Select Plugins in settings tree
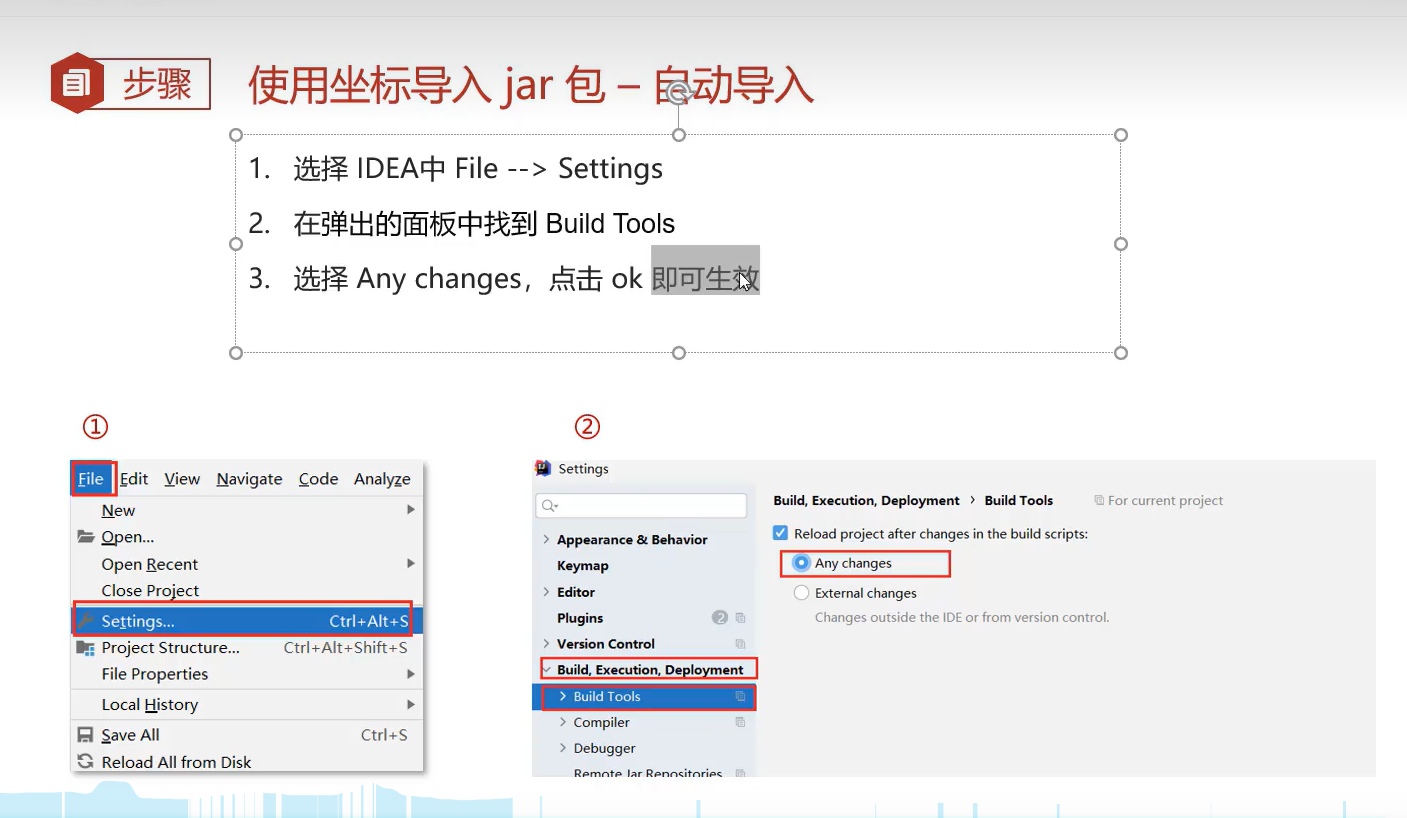This screenshot has height=818, width=1407. tap(580, 618)
